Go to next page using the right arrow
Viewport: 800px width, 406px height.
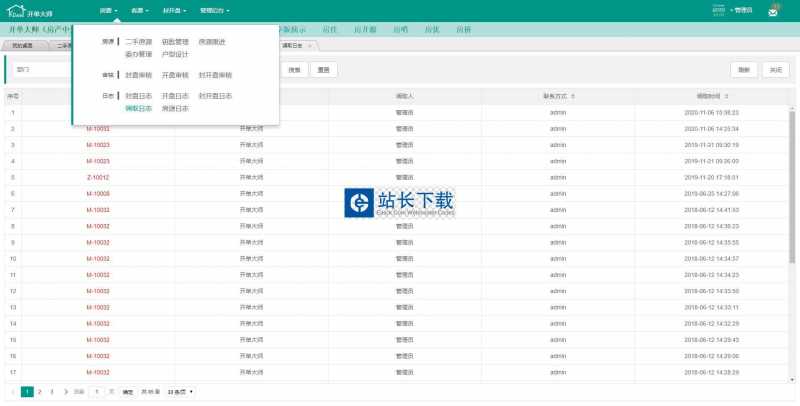66,391
